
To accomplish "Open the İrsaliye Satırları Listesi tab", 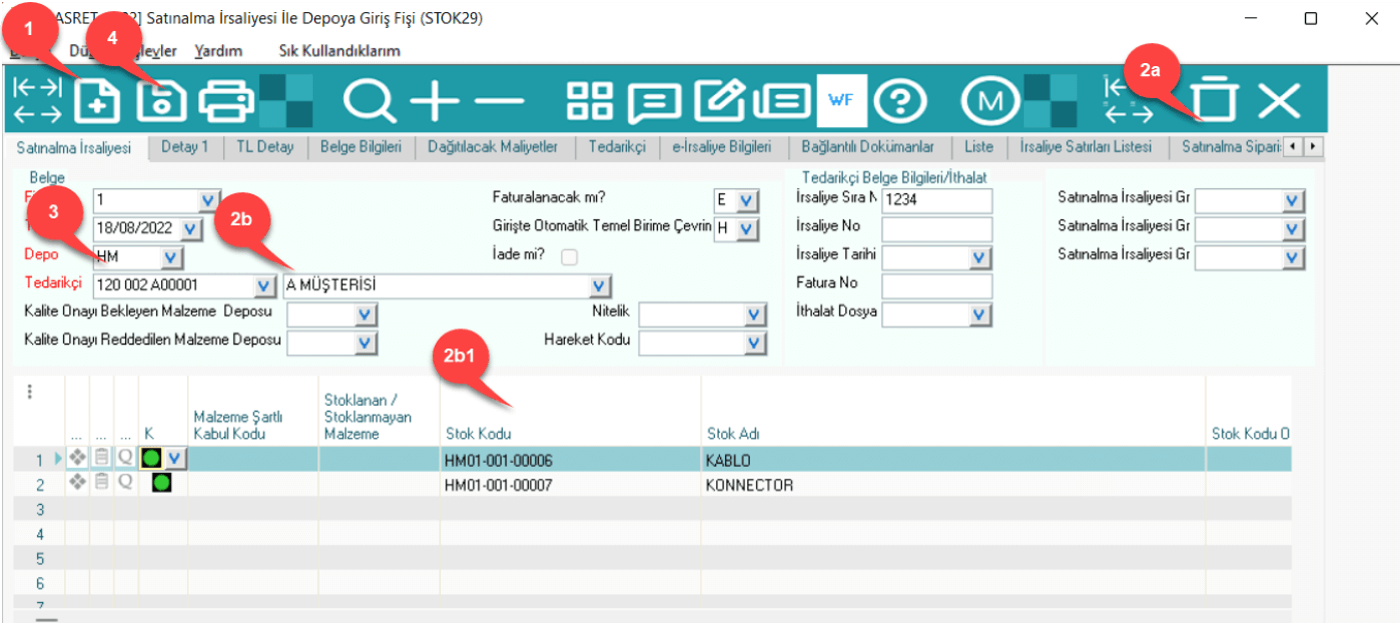I will coord(1086,147).
